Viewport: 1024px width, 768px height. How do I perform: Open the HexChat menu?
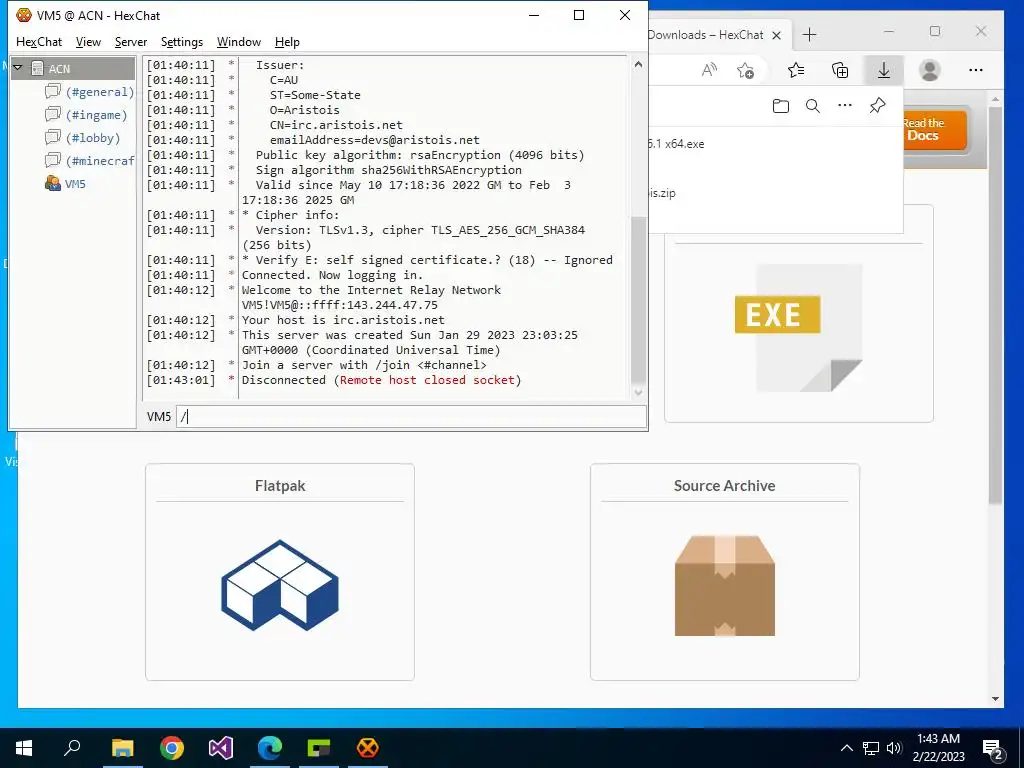pyautogui.click(x=39, y=42)
